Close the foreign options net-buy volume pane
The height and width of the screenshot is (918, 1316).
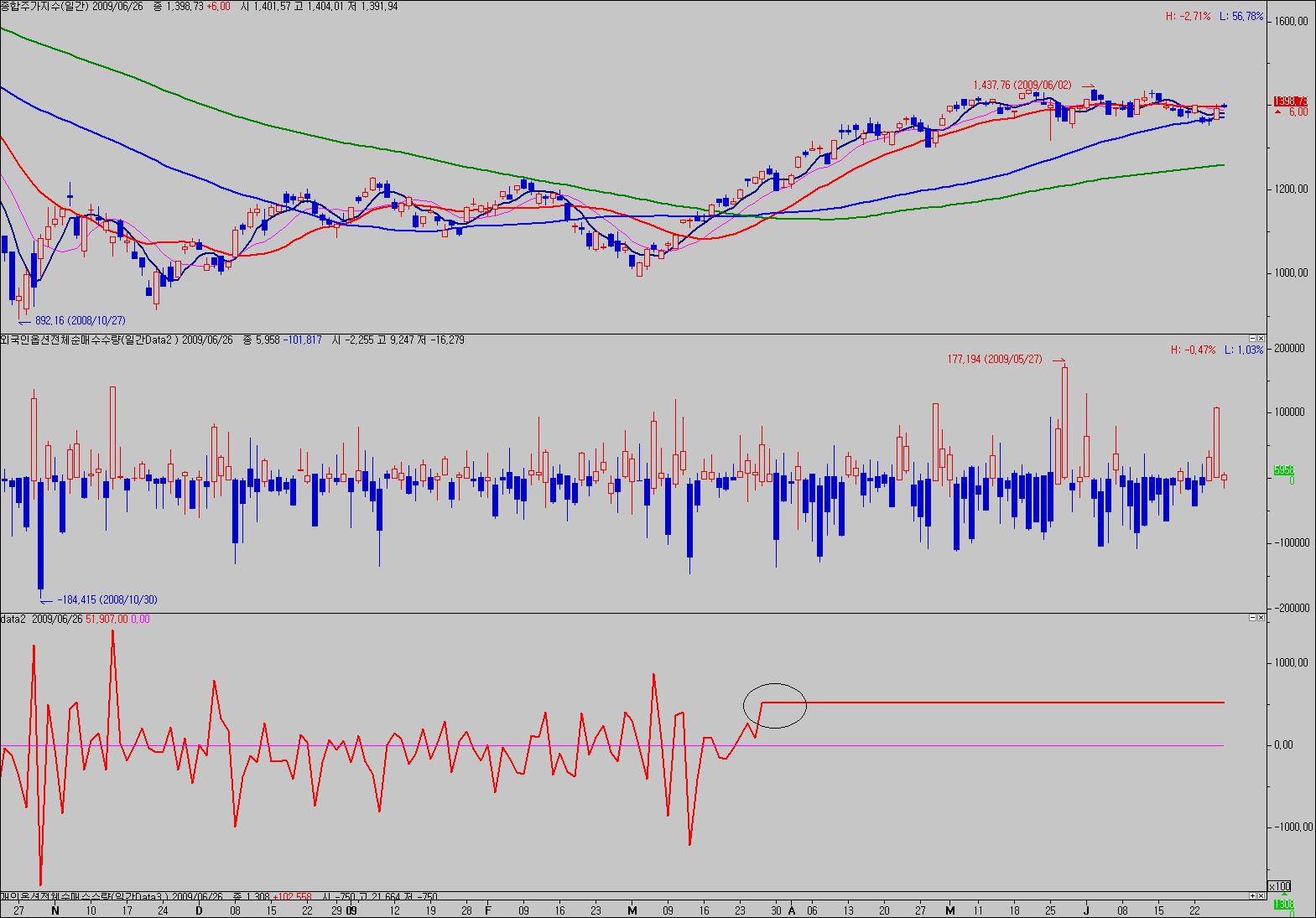pos(1261,339)
